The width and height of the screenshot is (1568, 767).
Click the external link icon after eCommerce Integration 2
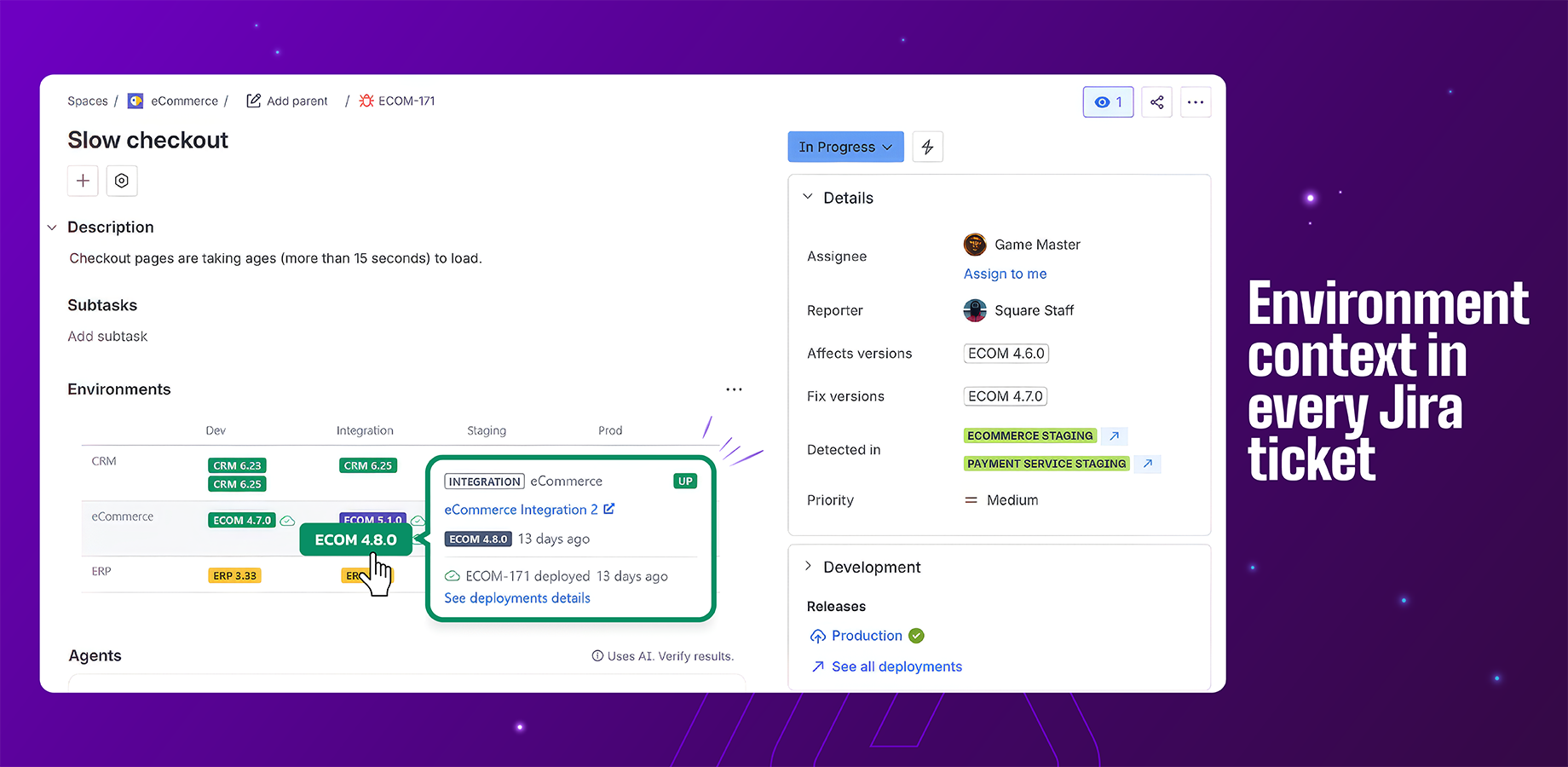[608, 509]
